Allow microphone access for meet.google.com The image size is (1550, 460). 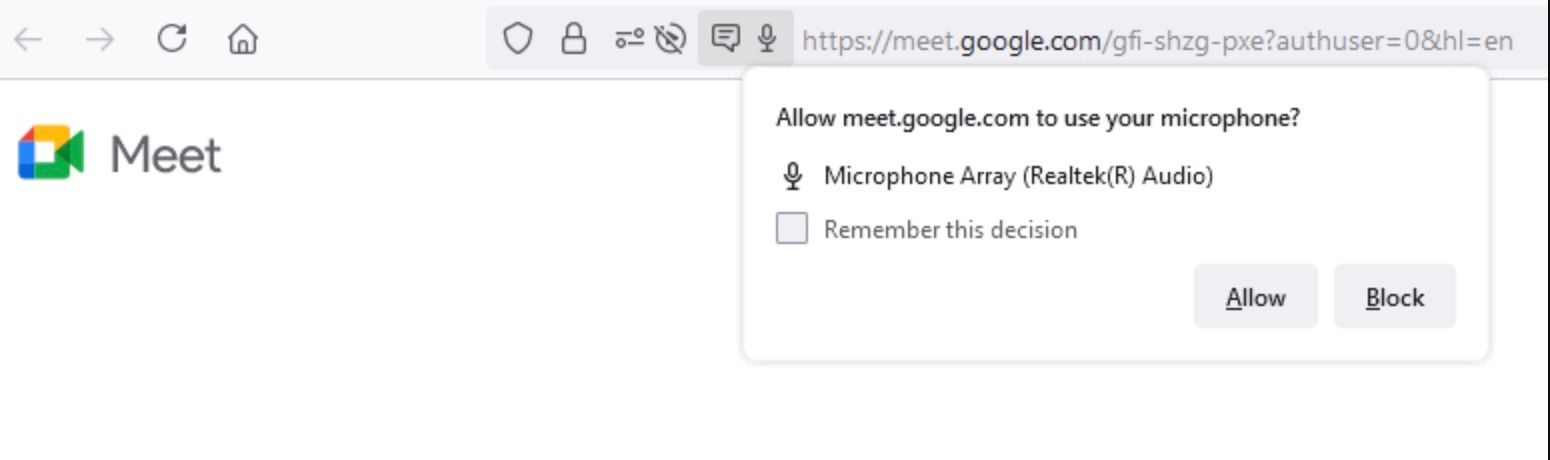click(x=1255, y=297)
